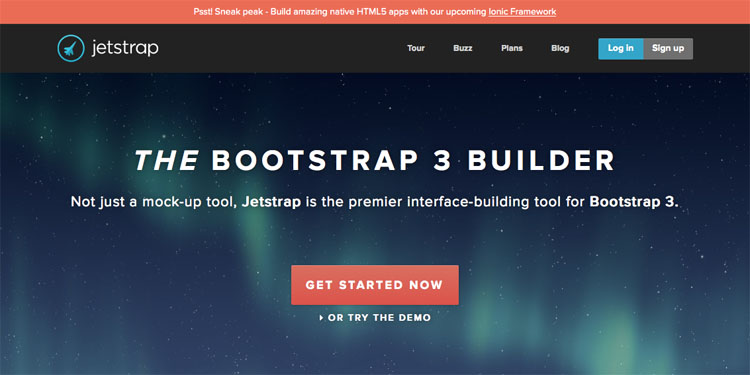Select the OR TRY THE DEMO link
Screen dimensions: 750x375
point(379,318)
